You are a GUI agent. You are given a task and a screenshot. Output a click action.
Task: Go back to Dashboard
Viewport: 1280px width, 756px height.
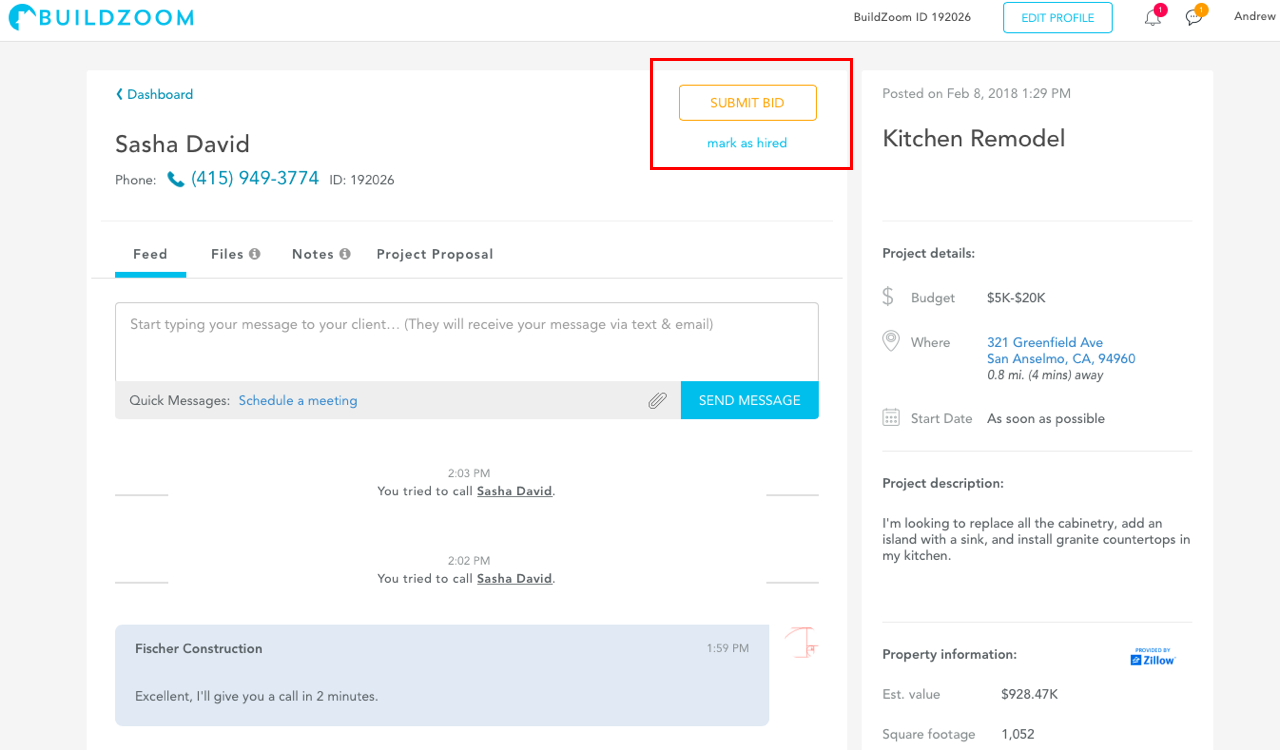(154, 94)
